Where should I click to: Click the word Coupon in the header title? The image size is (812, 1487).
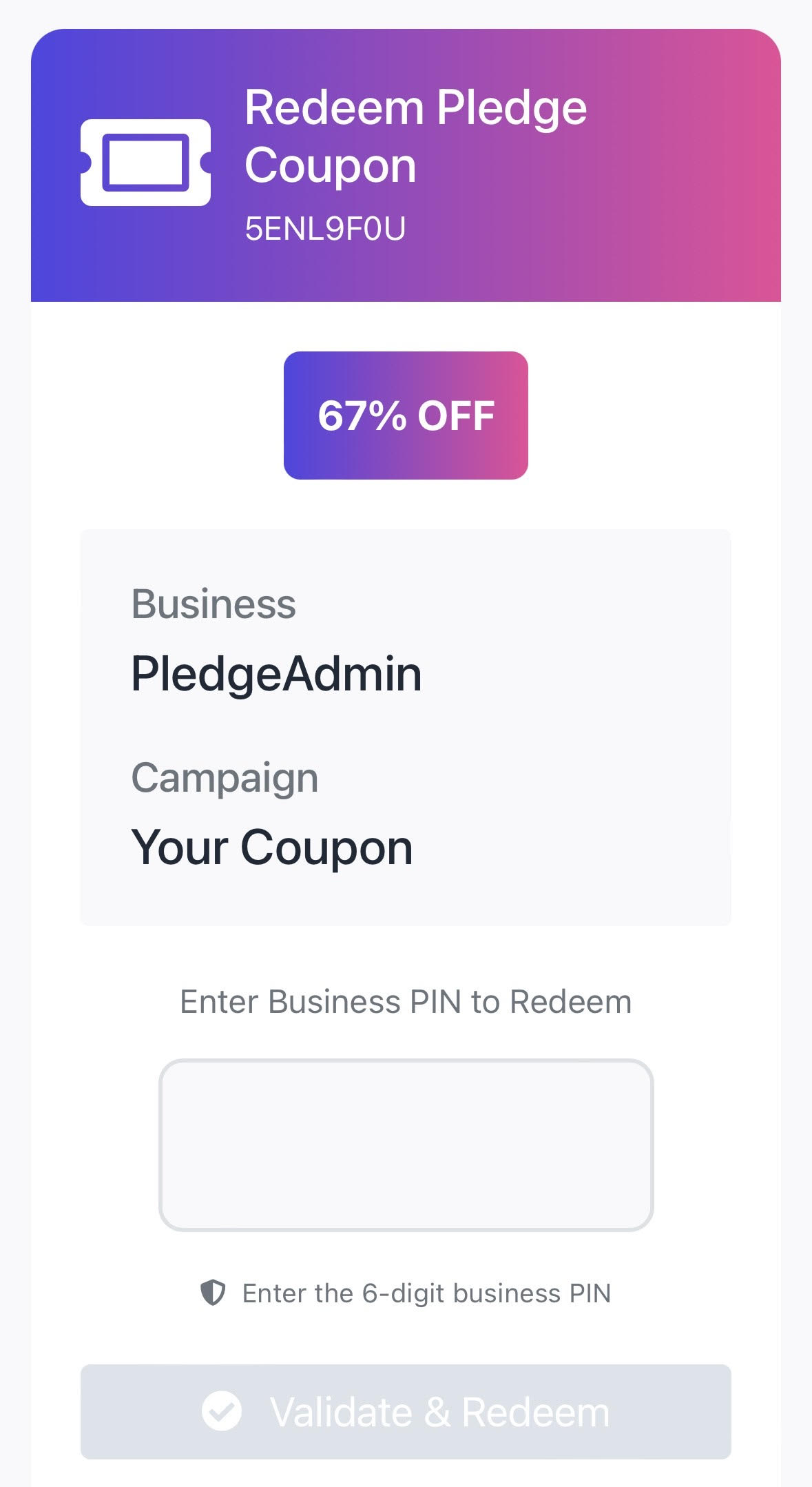tap(331, 166)
